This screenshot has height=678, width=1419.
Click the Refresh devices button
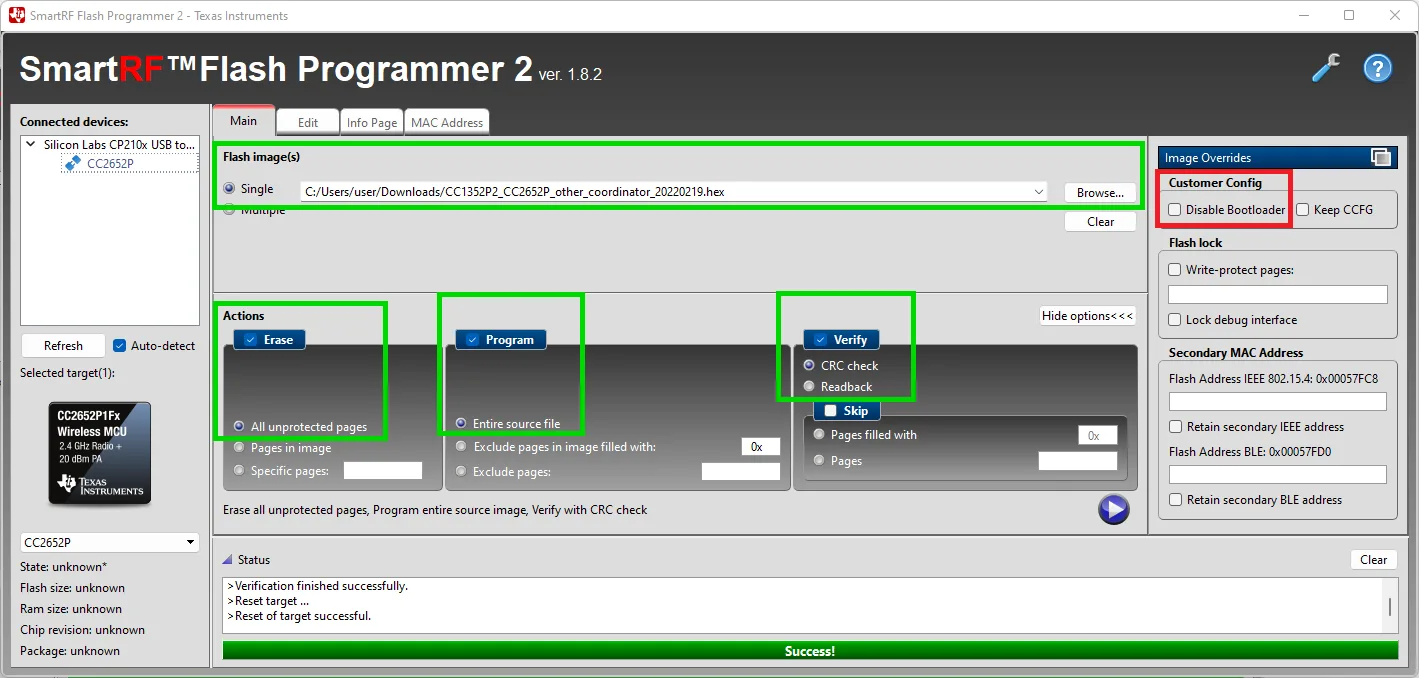pyautogui.click(x=63, y=346)
